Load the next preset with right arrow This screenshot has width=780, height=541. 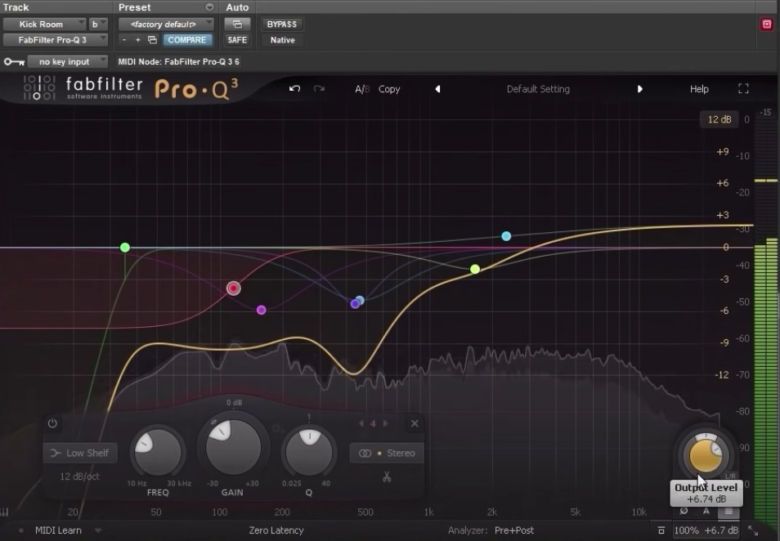pos(640,89)
